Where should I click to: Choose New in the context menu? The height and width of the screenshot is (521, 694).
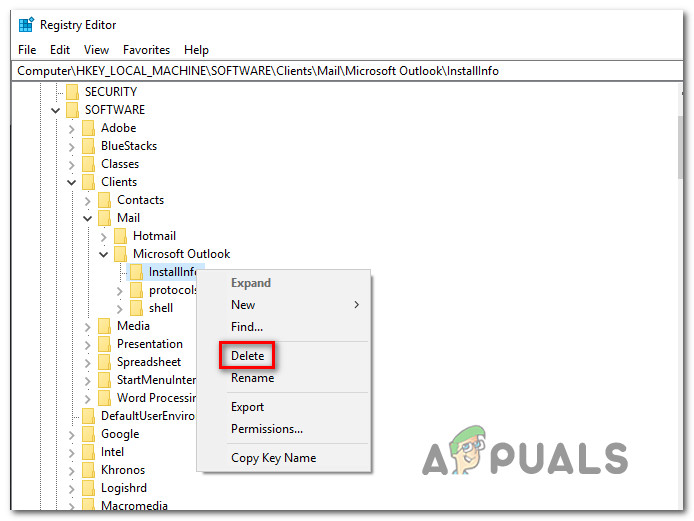pos(283,305)
